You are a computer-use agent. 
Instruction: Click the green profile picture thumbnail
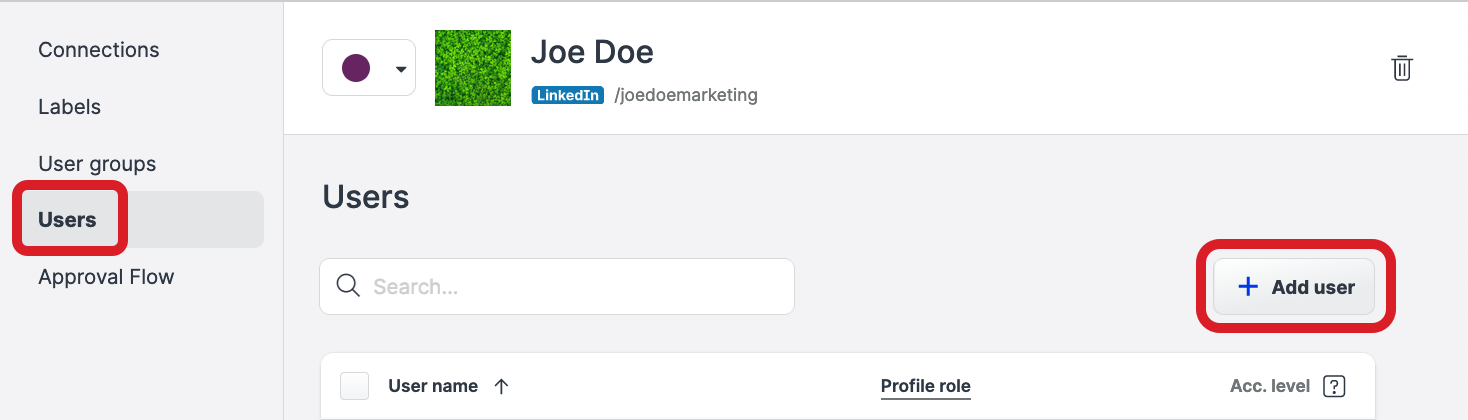(473, 68)
